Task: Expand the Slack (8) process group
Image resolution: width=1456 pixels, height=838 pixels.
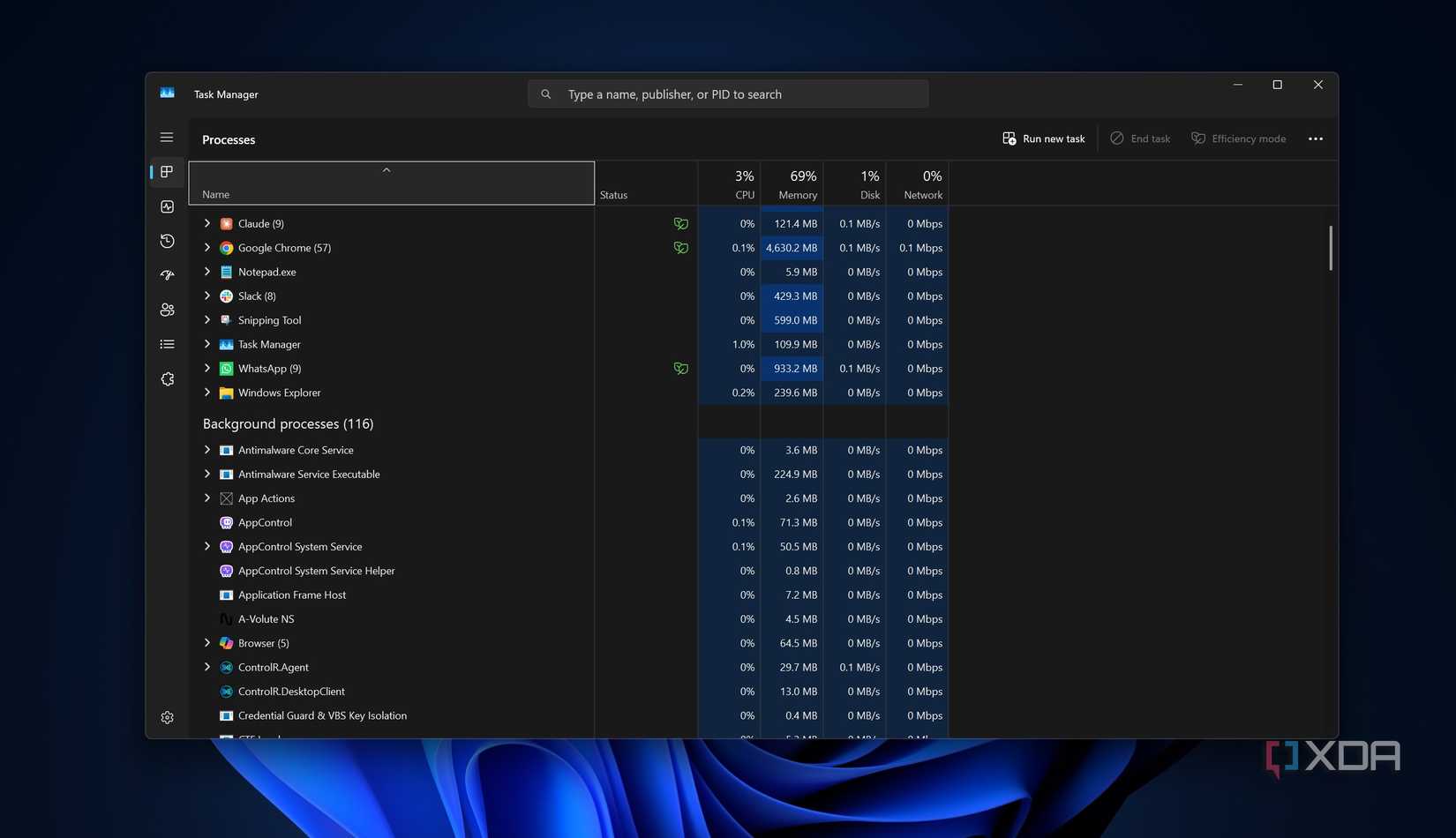Action: coord(207,296)
